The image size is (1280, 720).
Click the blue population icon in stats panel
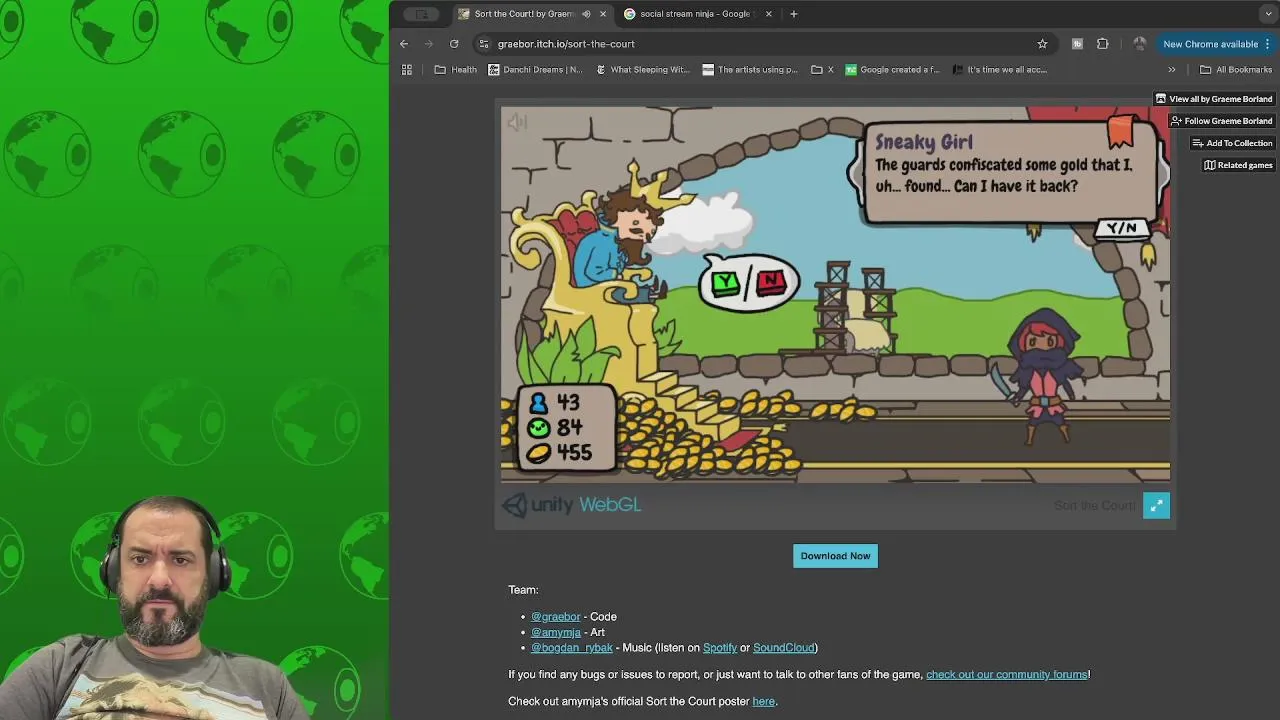538,402
